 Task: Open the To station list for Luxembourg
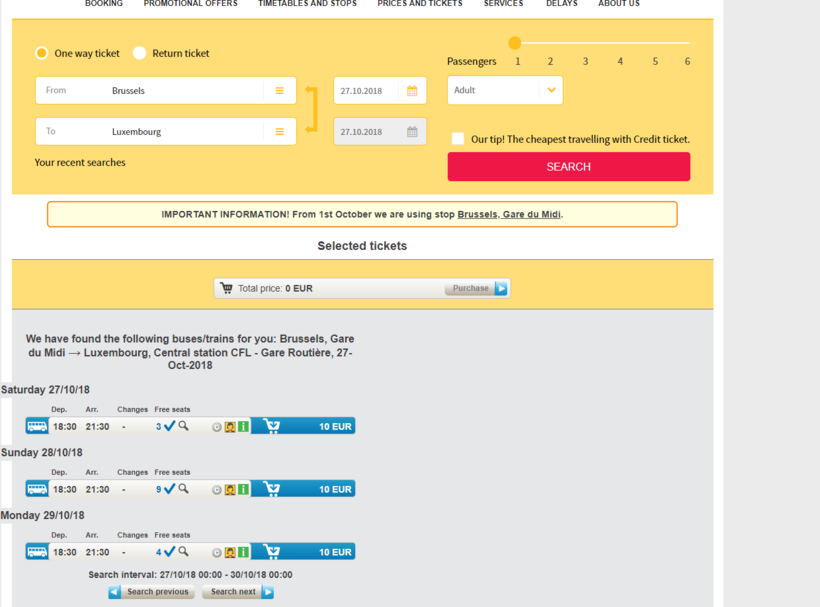coord(279,132)
